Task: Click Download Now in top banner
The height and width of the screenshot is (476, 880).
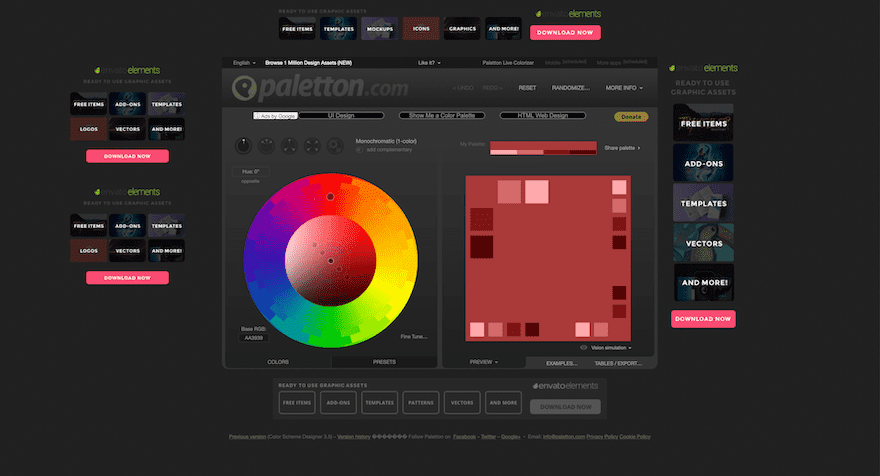Action: 565,33
